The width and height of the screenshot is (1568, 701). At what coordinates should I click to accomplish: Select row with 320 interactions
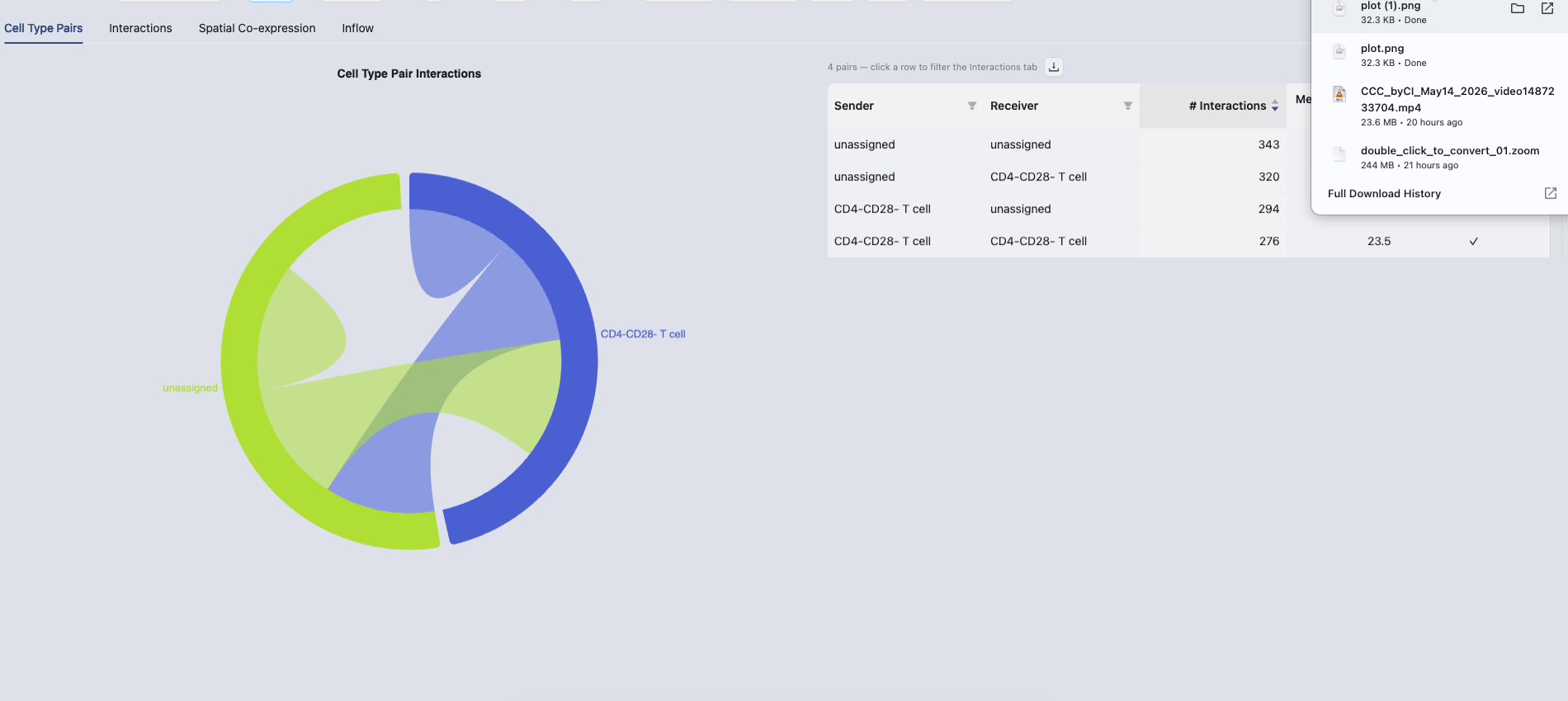click(x=1056, y=176)
